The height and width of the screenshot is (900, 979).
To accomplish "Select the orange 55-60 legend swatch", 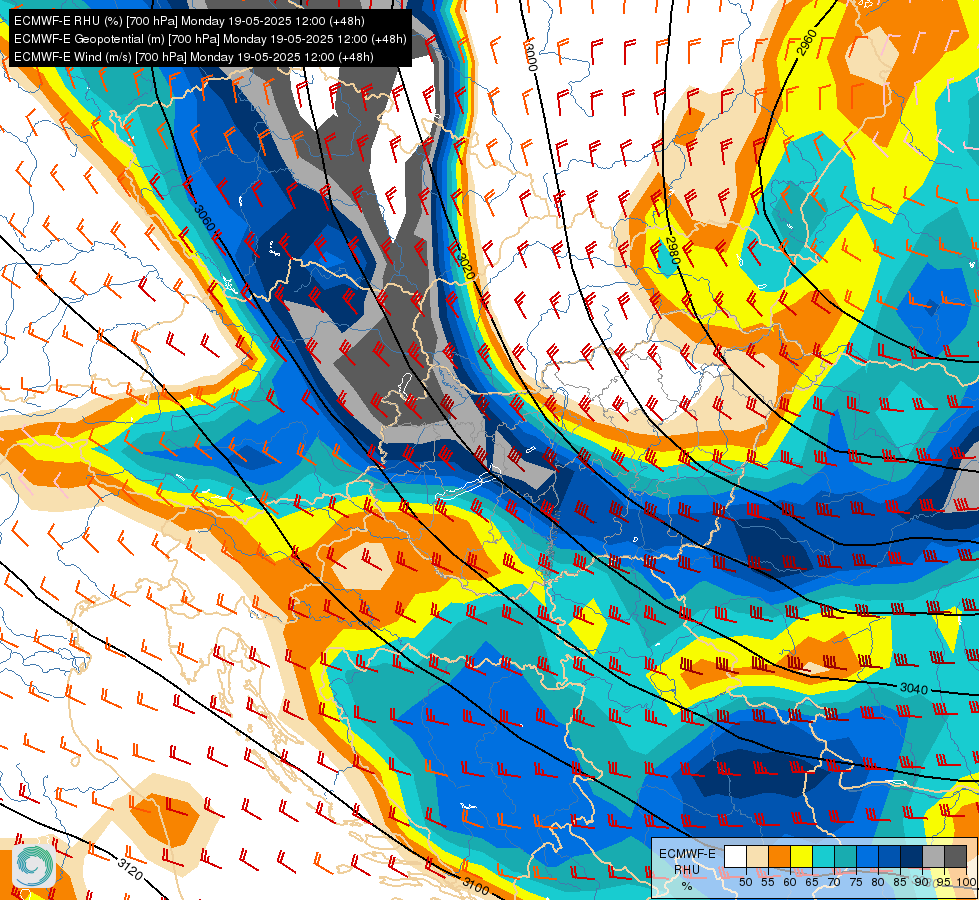I will 779,856.
